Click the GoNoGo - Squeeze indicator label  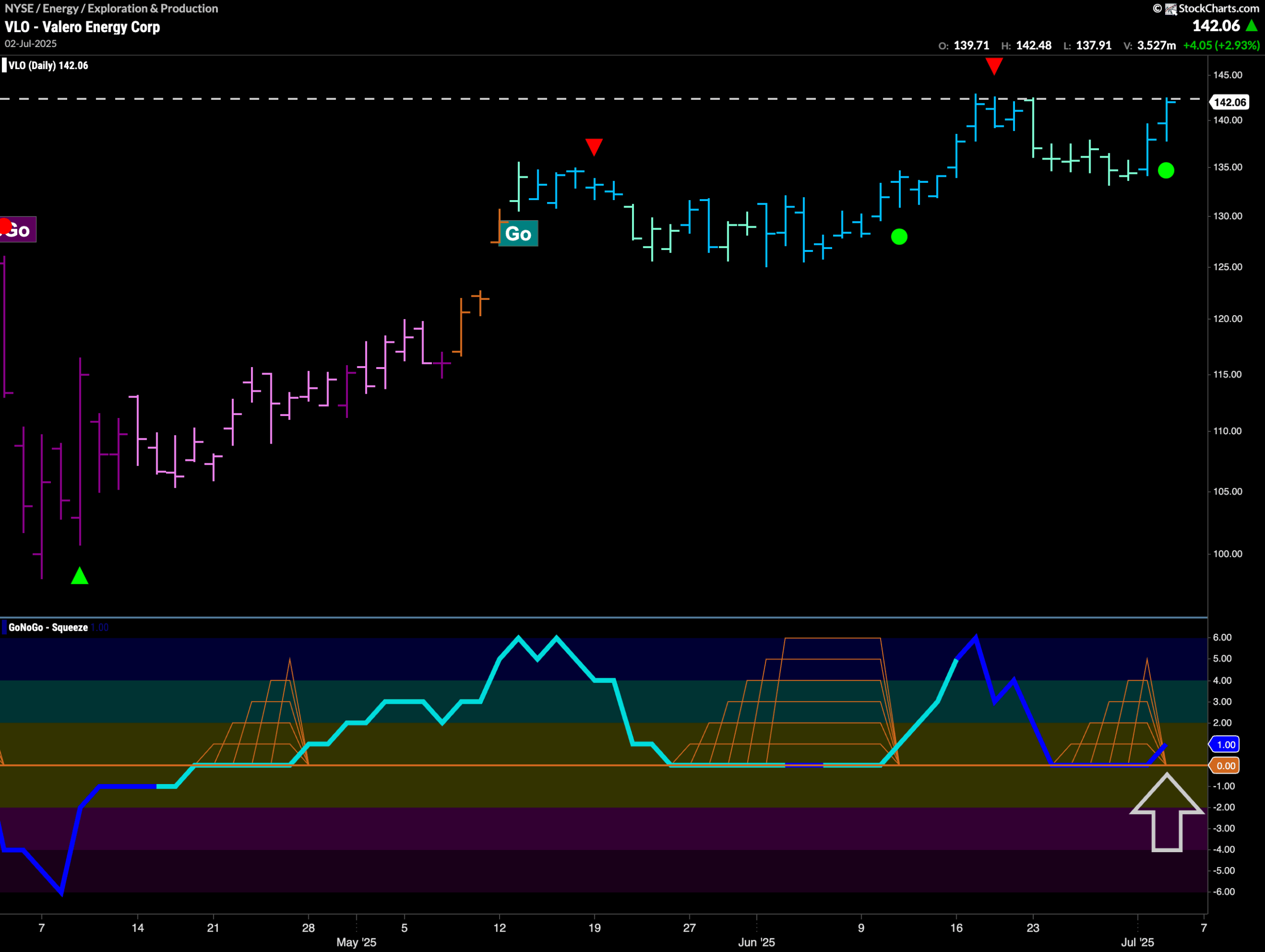coord(48,627)
